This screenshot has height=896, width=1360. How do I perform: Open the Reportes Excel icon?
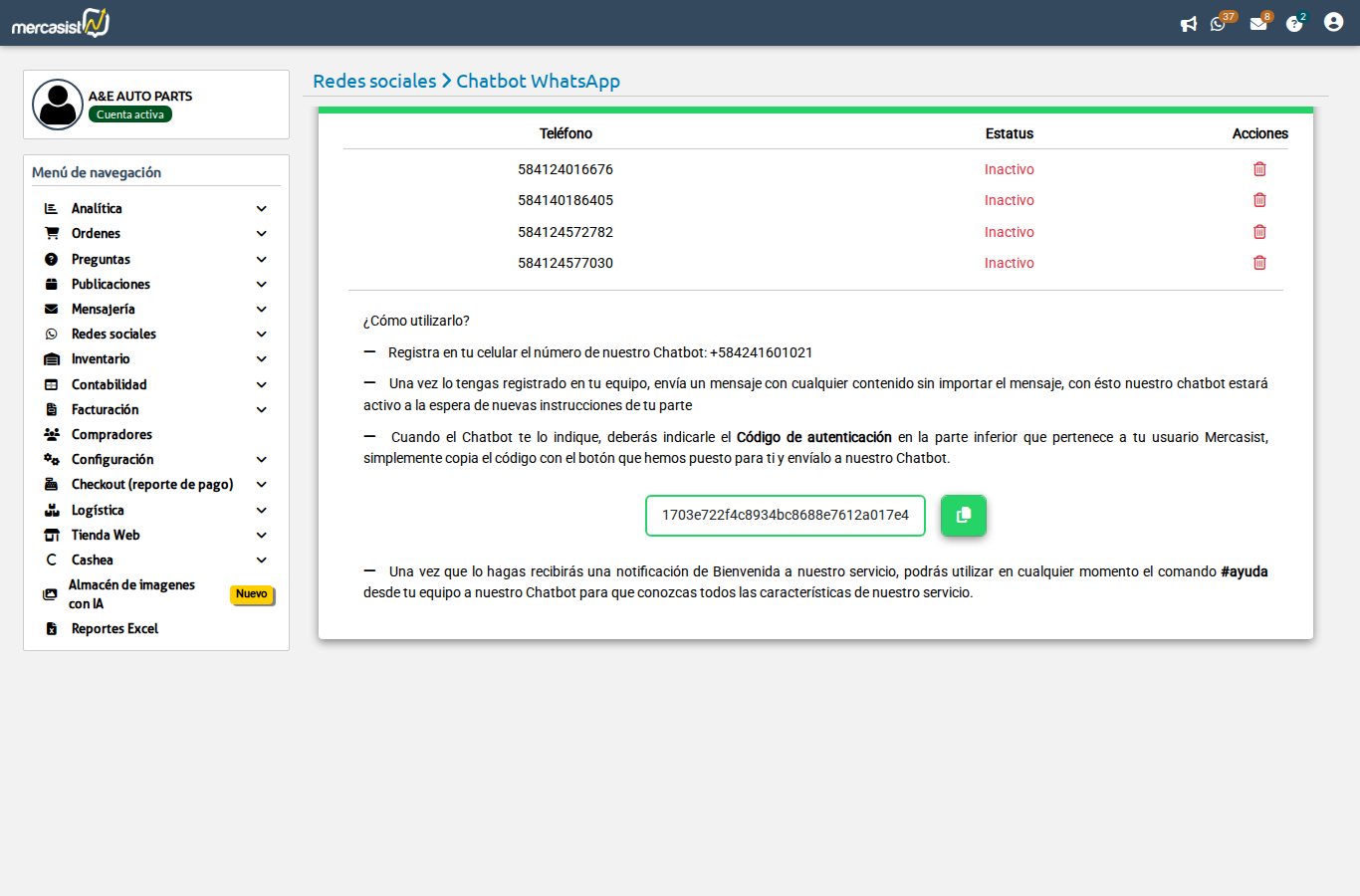(51, 628)
